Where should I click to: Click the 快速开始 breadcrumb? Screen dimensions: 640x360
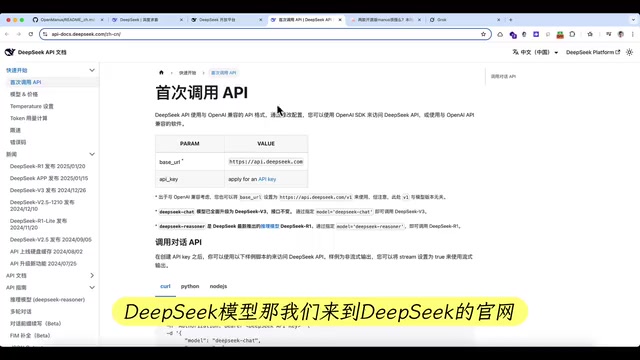click(187, 73)
